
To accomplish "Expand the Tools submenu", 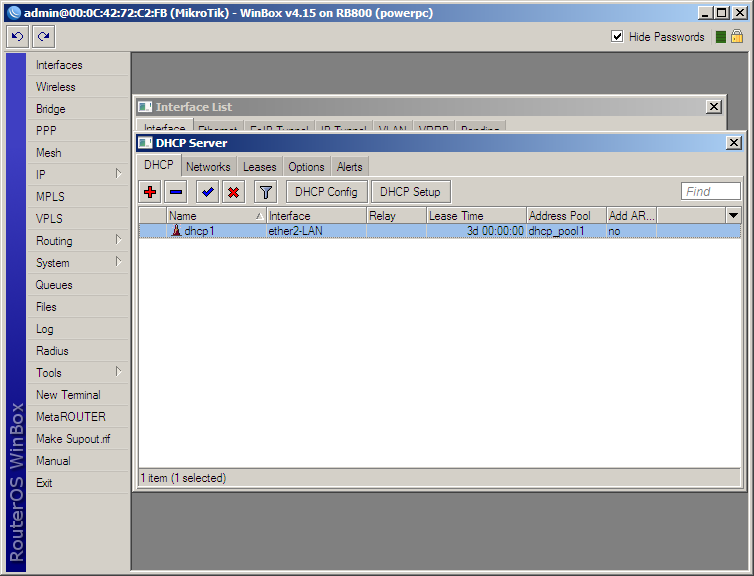I will tap(119, 371).
